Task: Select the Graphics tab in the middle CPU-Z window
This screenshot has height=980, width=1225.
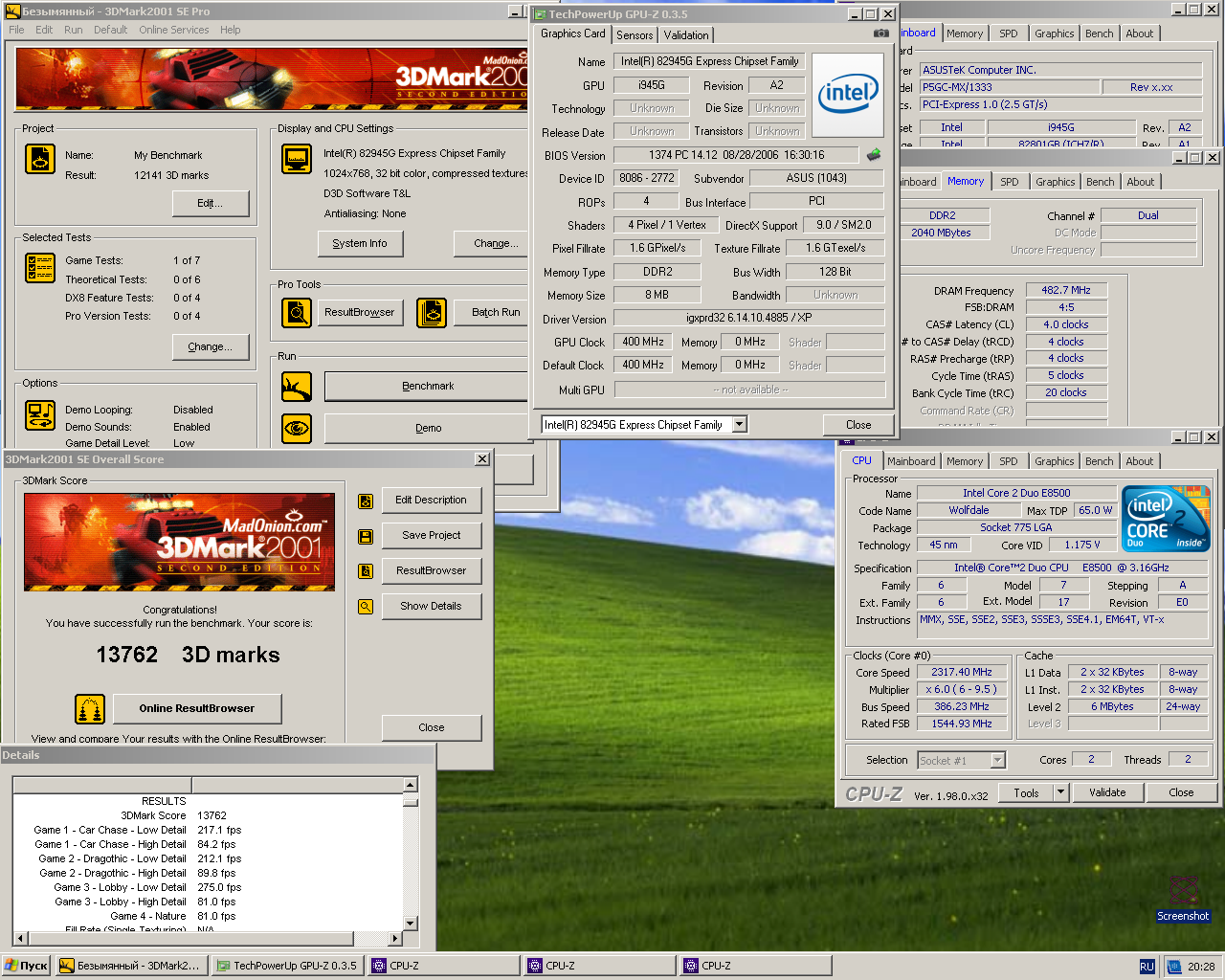Action: 1055,182
